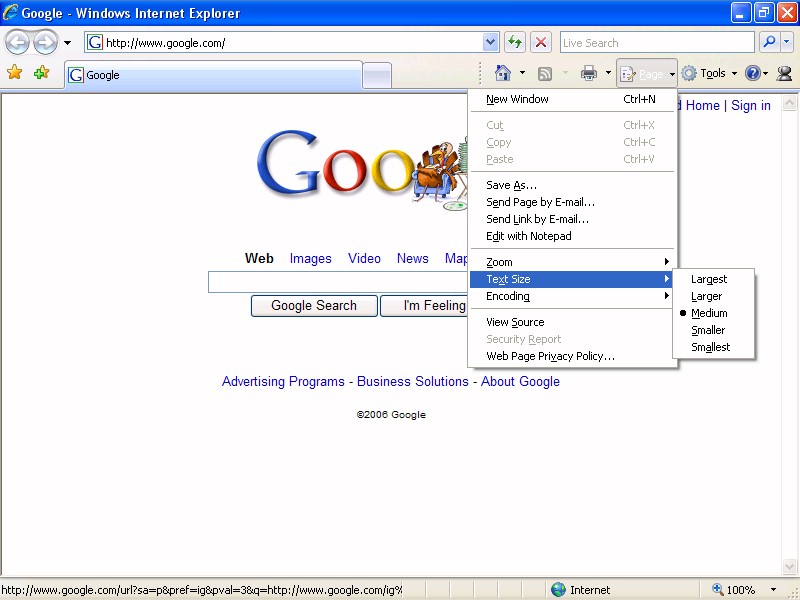
Task: Click the scrollbar up arrow
Action: (789, 103)
